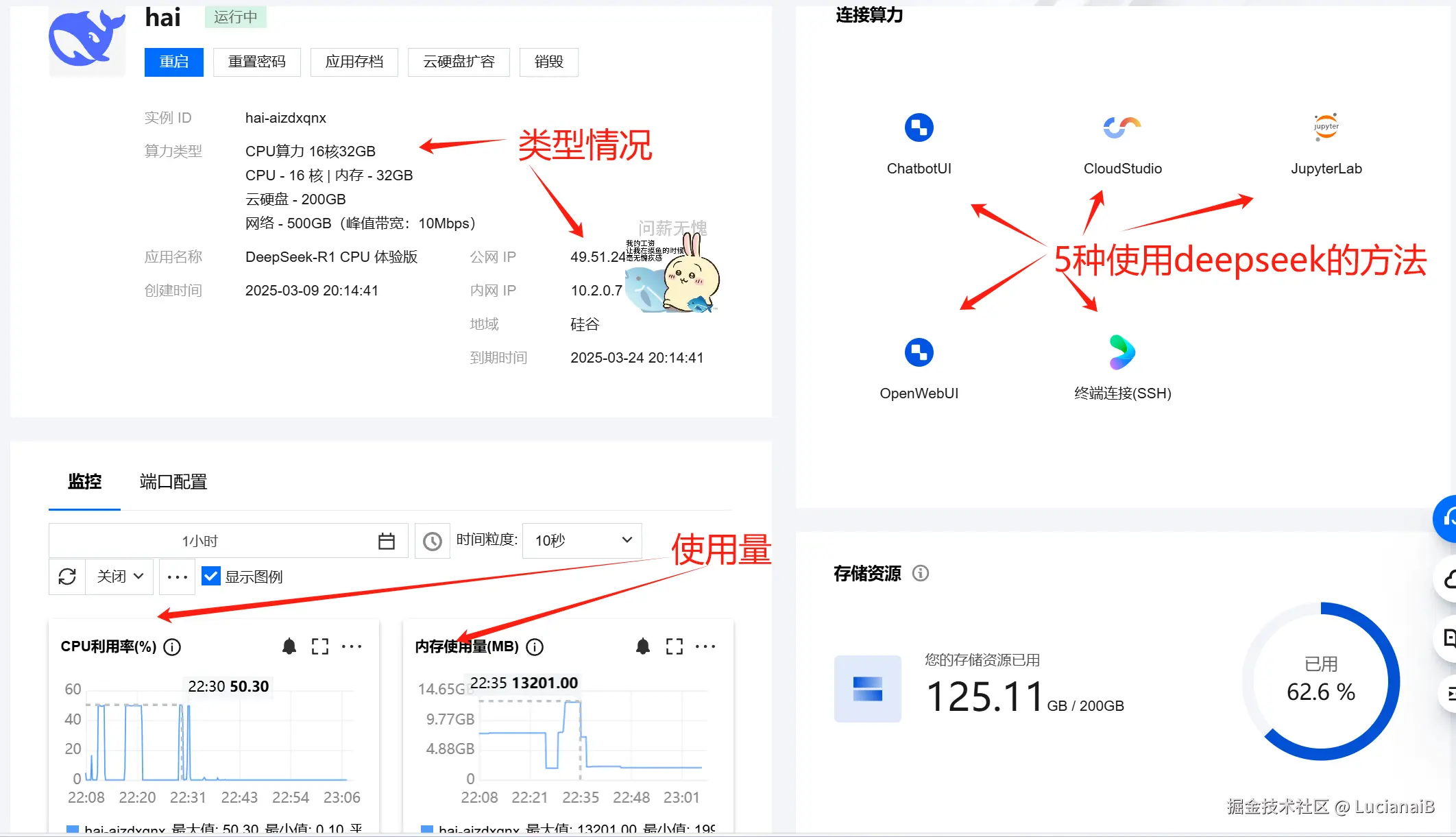Click the alarm bell on CPU利用率 chart

point(289,646)
